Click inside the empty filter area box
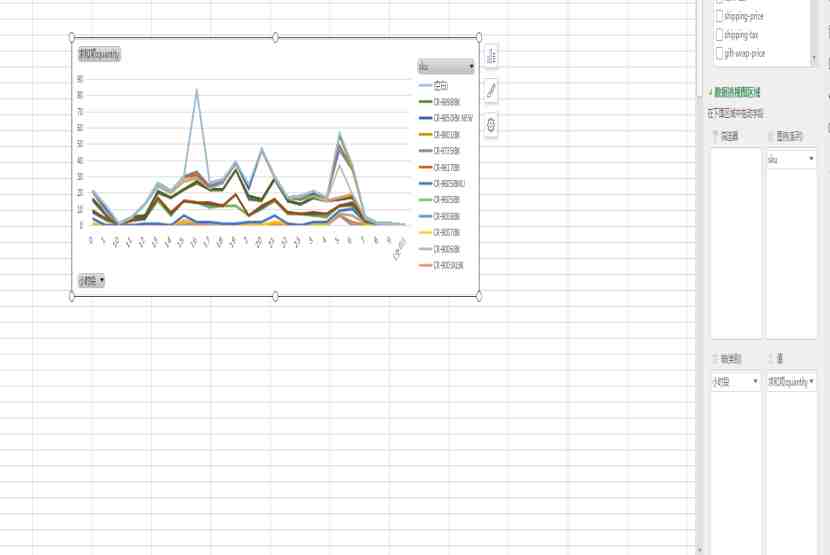The height and width of the screenshot is (555, 830). click(x=735, y=243)
